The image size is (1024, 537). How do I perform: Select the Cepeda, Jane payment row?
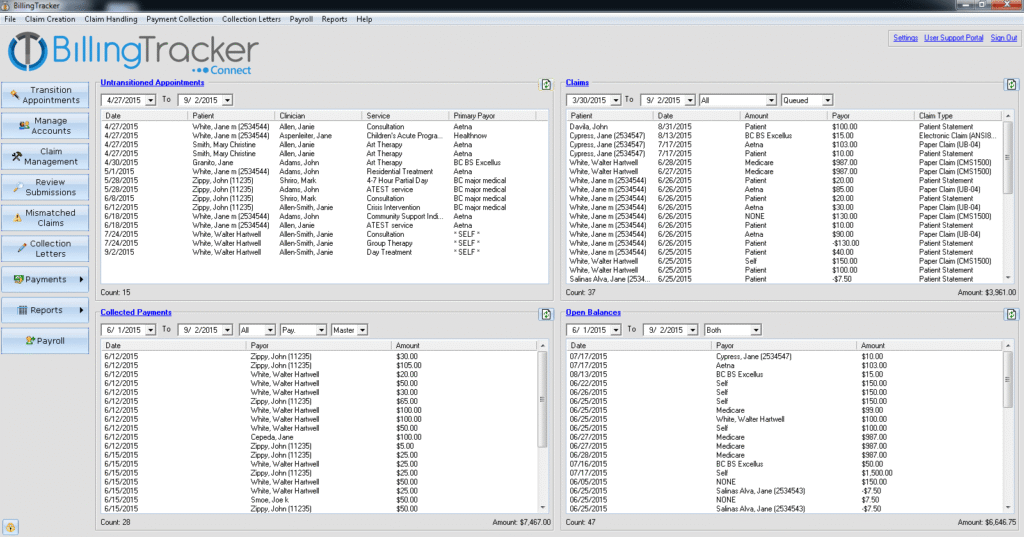click(x=320, y=437)
